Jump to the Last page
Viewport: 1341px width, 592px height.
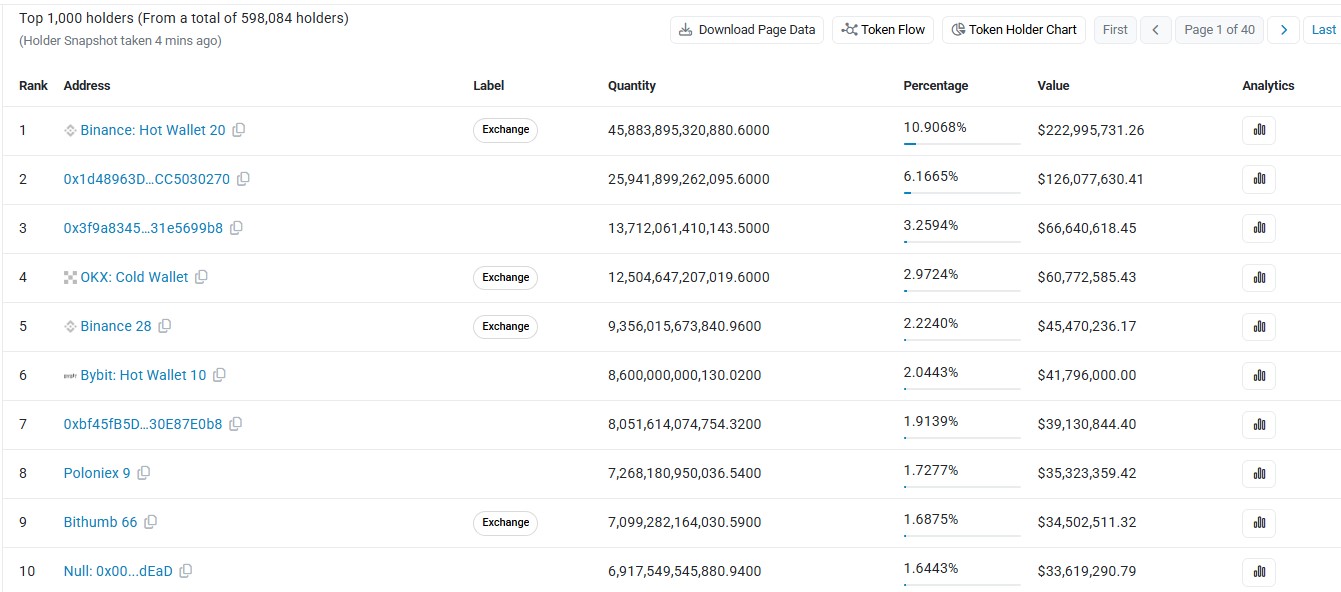coord(1323,30)
